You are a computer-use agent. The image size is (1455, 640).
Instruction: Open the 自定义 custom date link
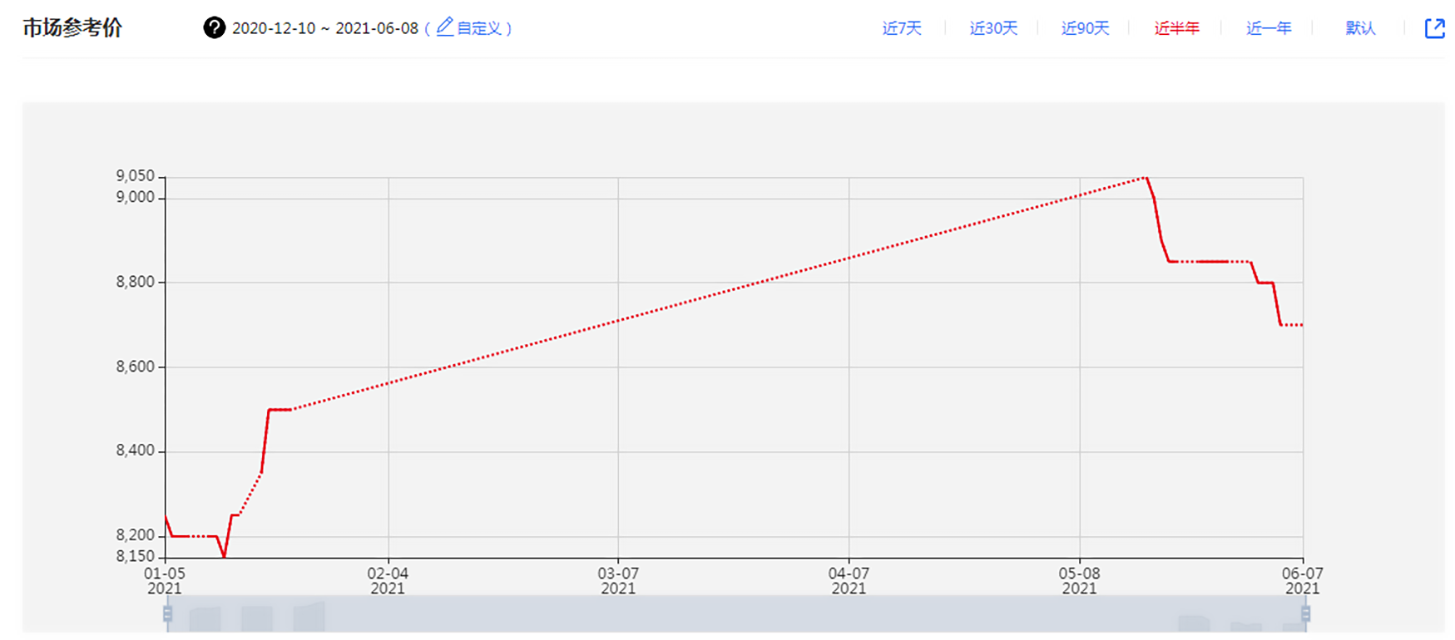click(x=482, y=28)
